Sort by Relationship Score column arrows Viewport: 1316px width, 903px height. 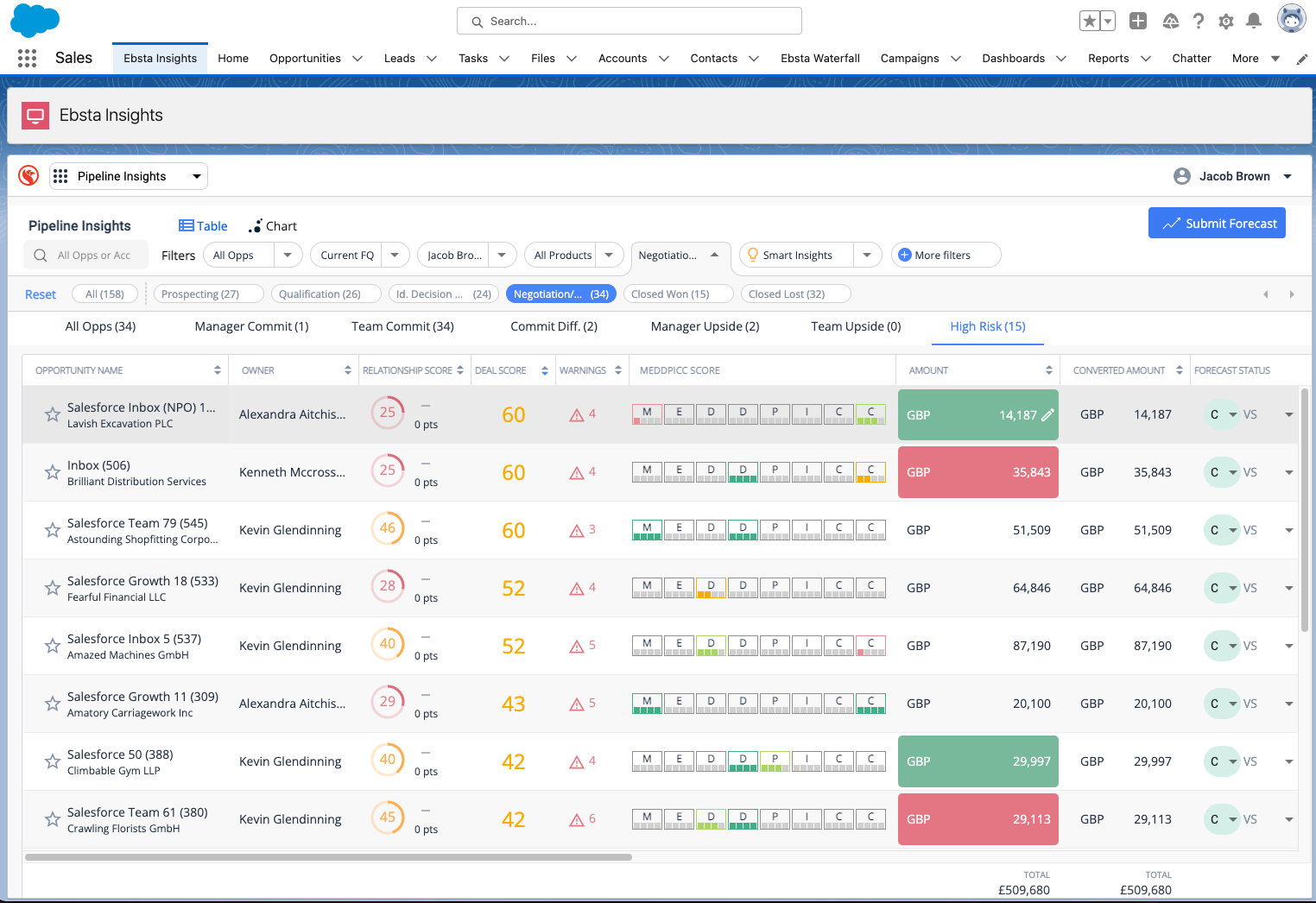pyautogui.click(x=460, y=370)
